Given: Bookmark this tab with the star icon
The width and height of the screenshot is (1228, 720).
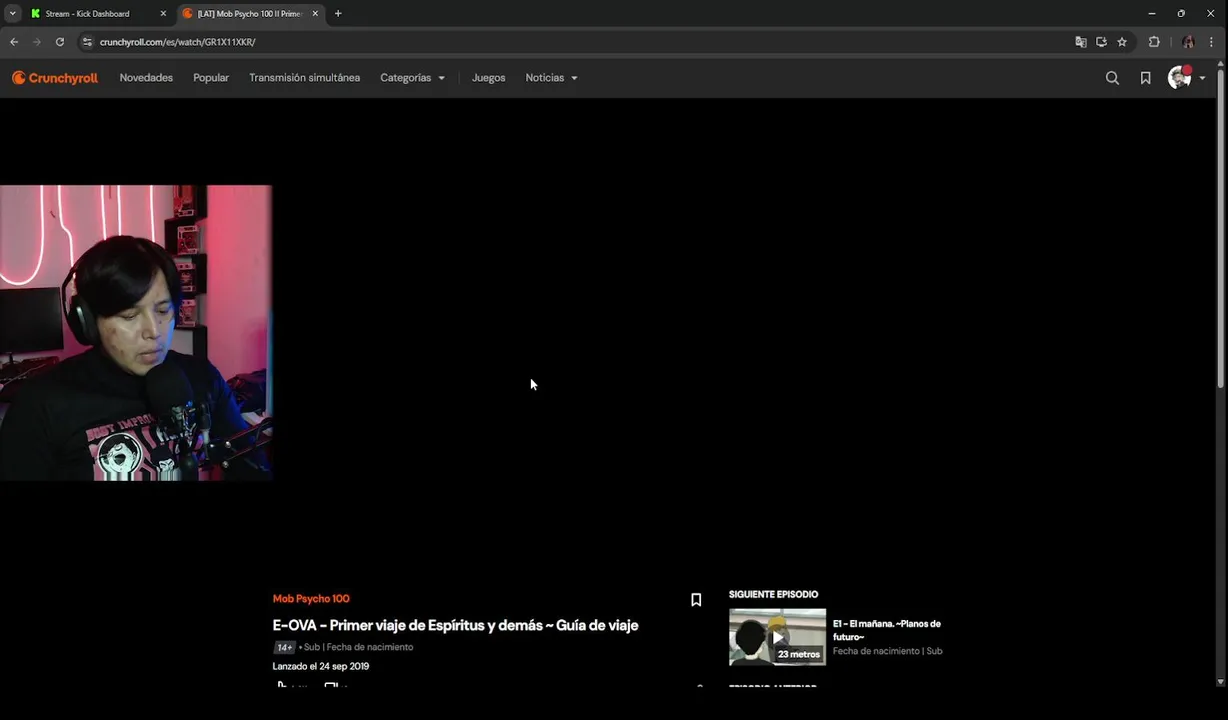Looking at the screenshot, I should pos(1122,42).
